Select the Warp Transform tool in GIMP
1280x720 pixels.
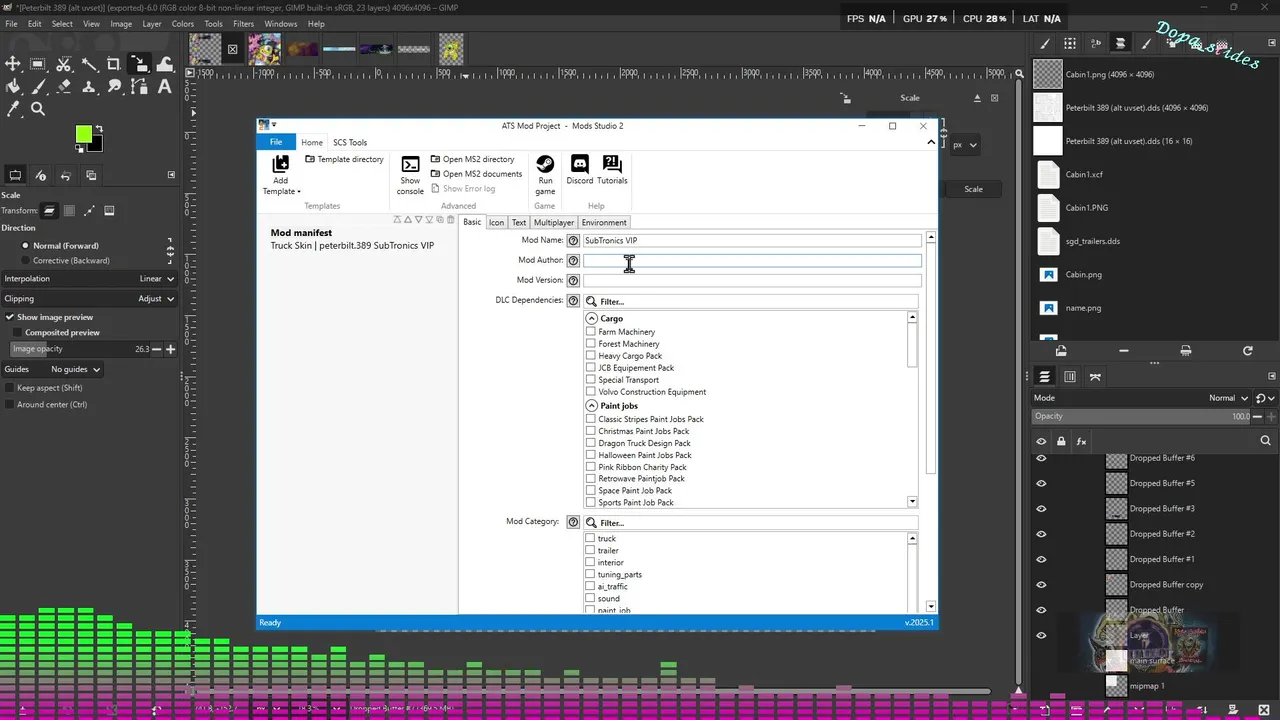pyautogui.click(x=165, y=64)
